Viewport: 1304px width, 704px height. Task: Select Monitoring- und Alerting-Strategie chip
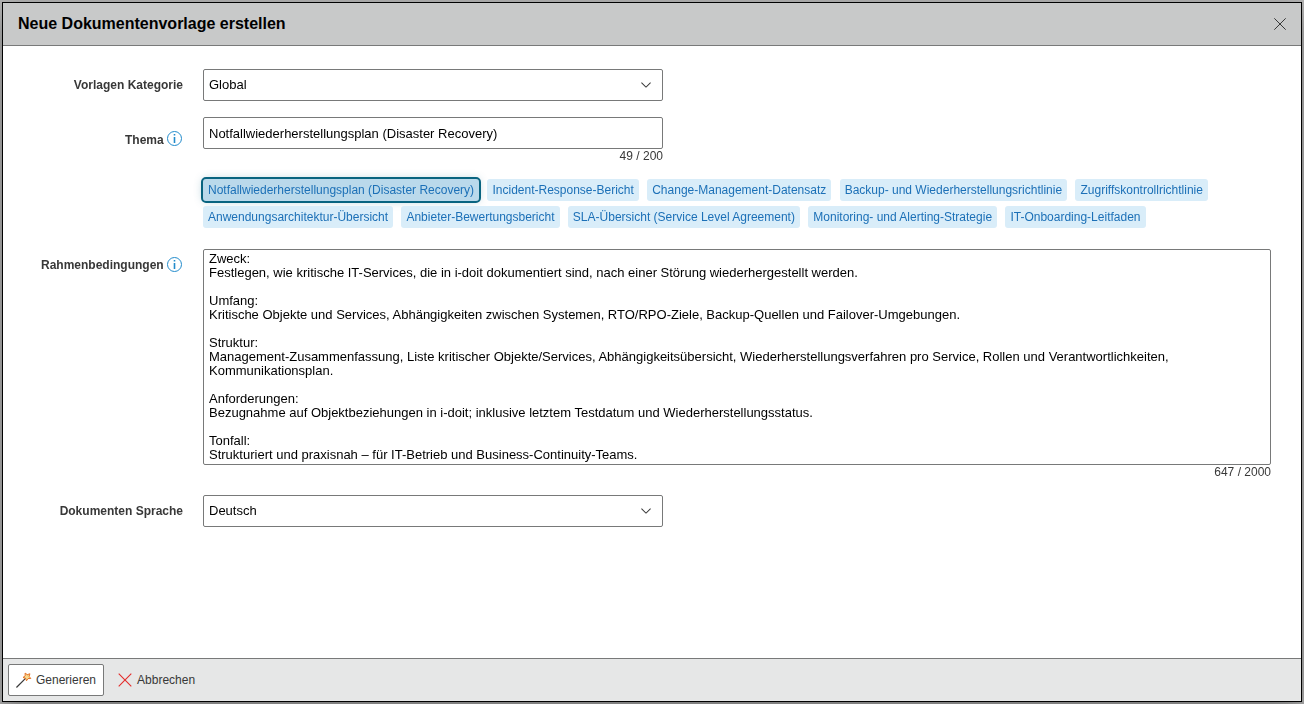point(903,217)
